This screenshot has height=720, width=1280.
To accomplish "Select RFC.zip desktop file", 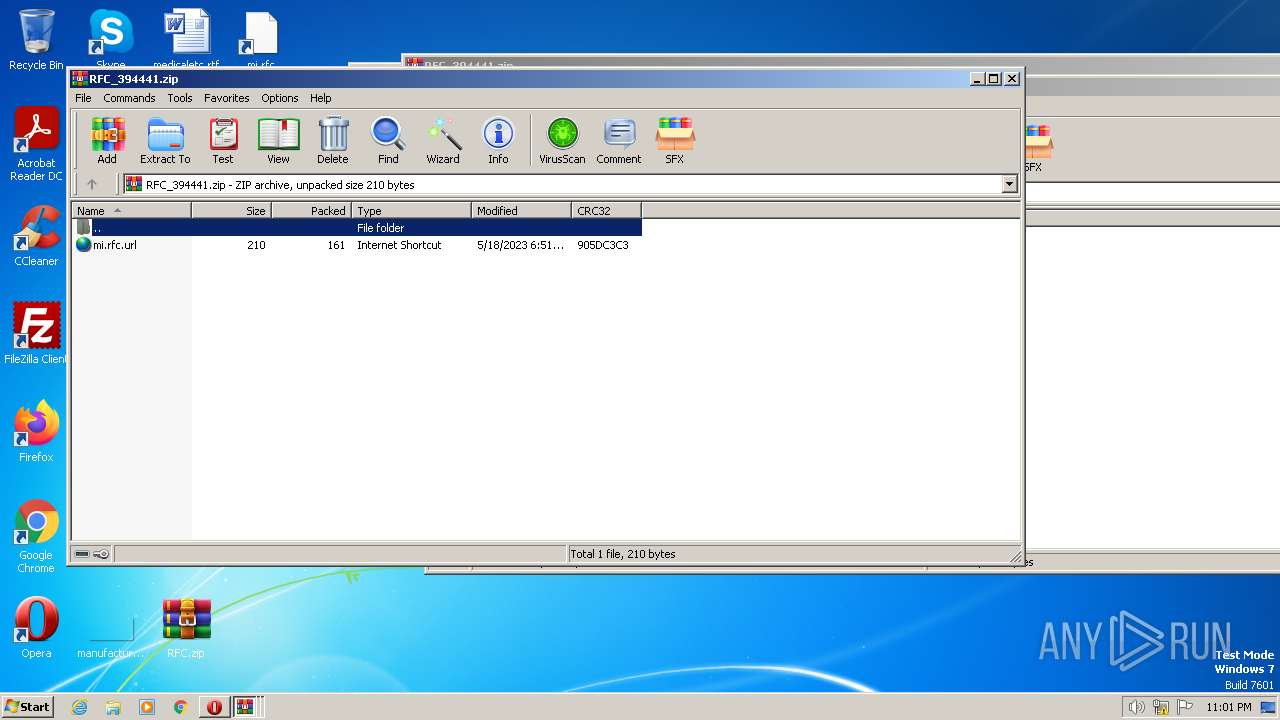I will point(186,628).
